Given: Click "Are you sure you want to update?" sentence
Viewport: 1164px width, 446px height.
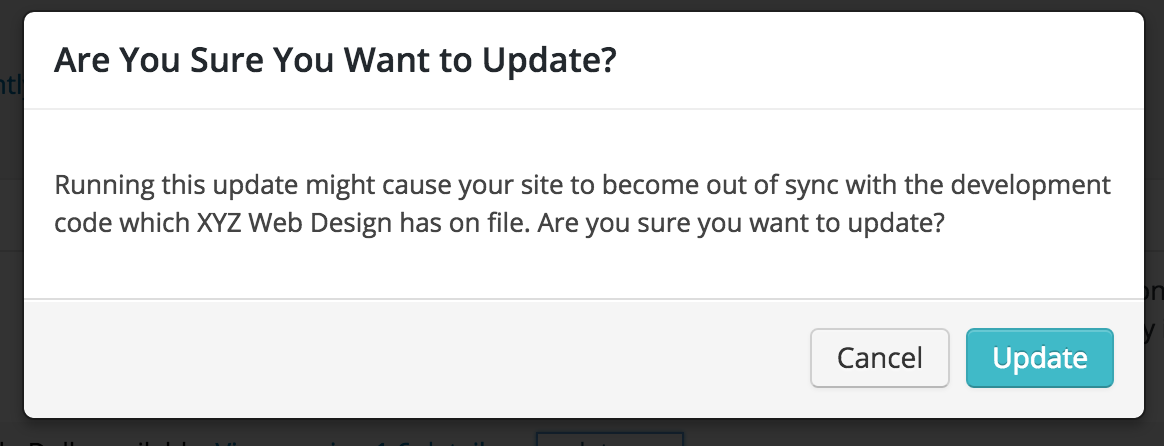Looking at the screenshot, I should pos(741,223).
